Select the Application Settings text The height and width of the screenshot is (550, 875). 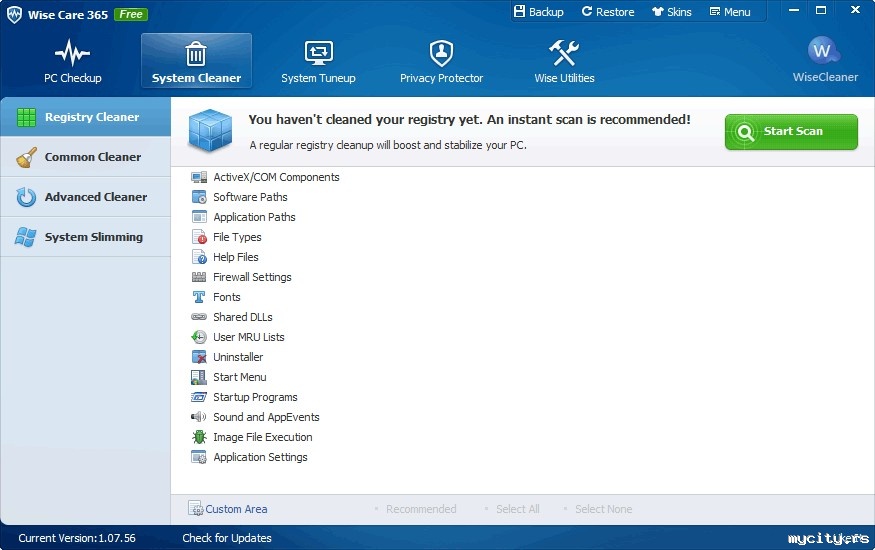pyautogui.click(x=260, y=457)
